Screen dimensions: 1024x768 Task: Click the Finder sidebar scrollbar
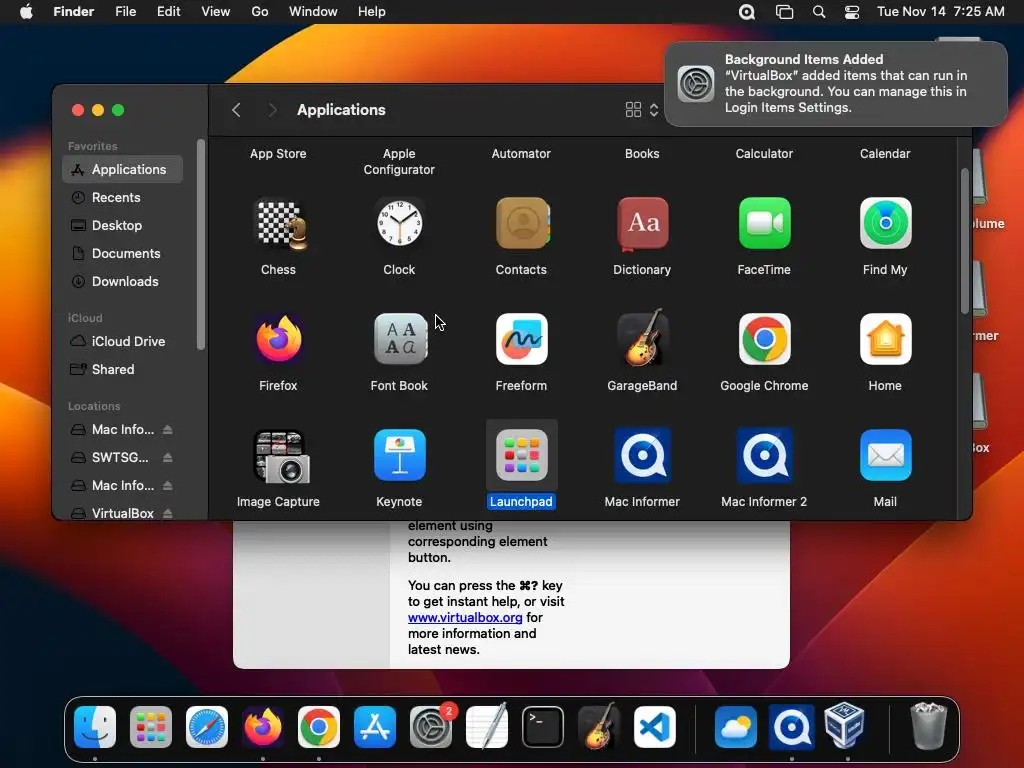201,245
